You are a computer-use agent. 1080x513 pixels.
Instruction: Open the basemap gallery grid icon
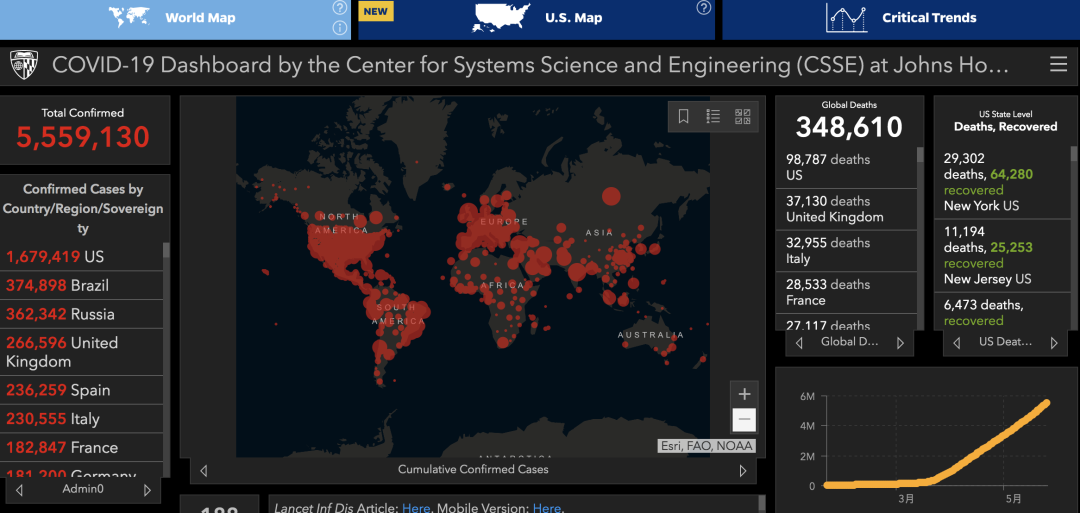click(x=742, y=116)
